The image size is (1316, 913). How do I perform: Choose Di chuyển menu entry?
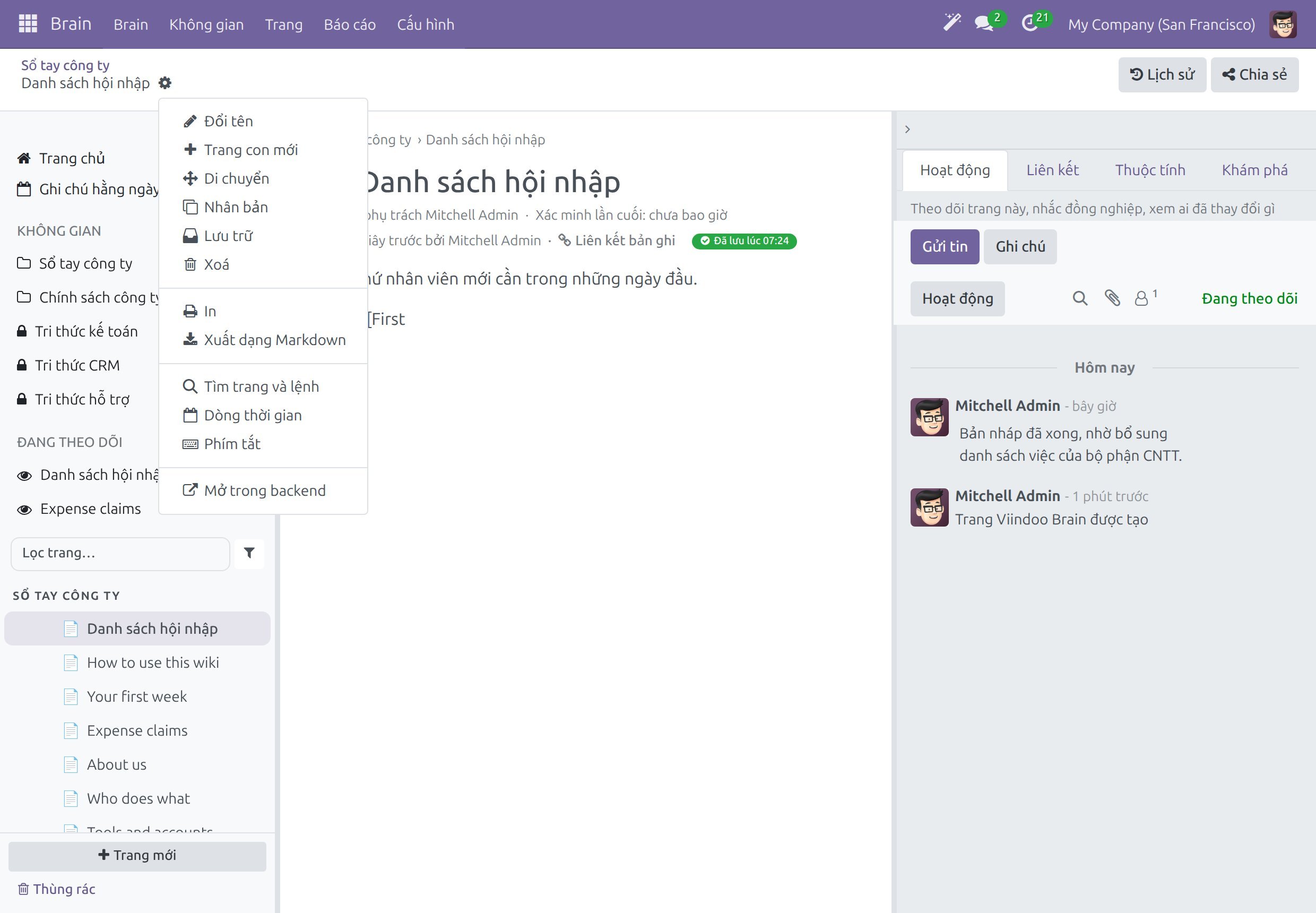coord(263,178)
